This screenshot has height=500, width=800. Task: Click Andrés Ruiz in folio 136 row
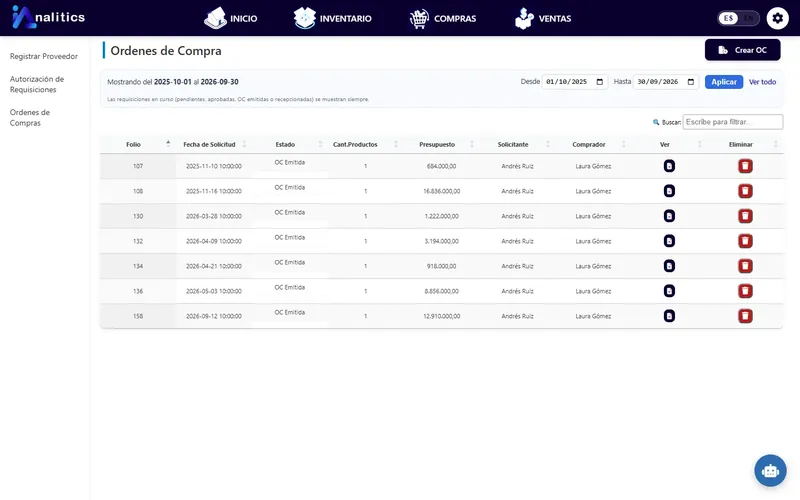[517, 291]
